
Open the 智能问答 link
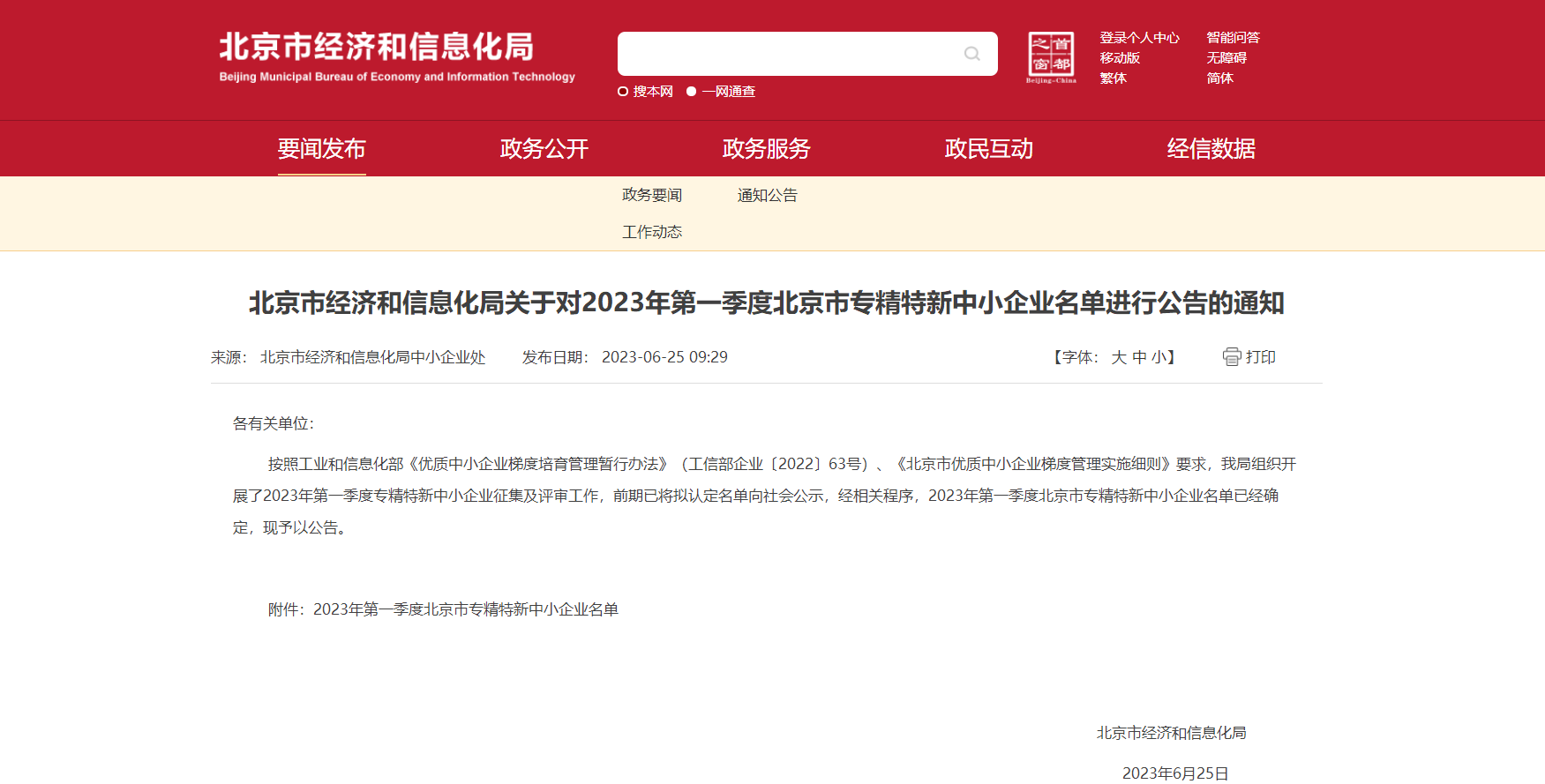(1233, 38)
